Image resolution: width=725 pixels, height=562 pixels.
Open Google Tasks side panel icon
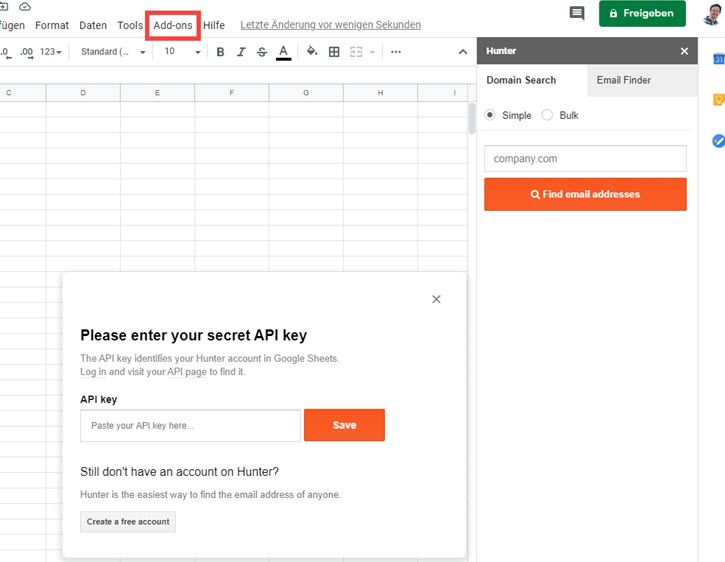(719, 141)
